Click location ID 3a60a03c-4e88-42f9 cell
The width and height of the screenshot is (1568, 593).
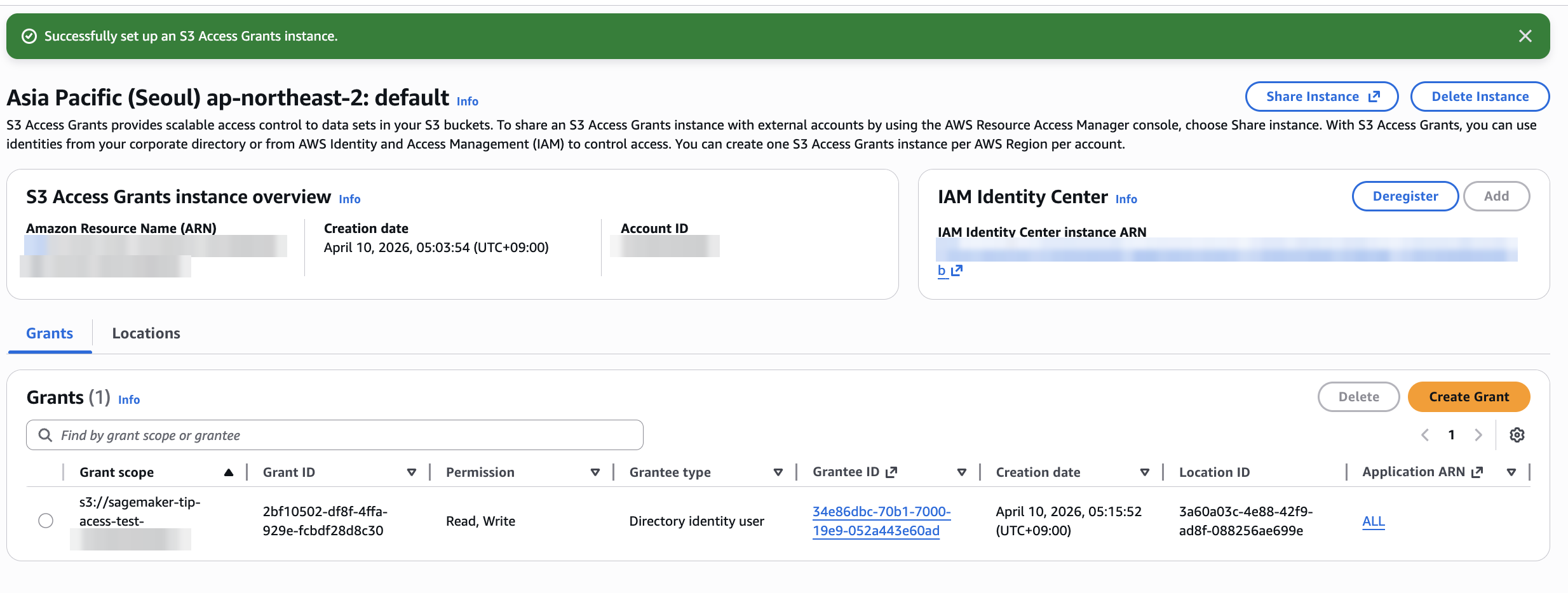click(x=1245, y=521)
